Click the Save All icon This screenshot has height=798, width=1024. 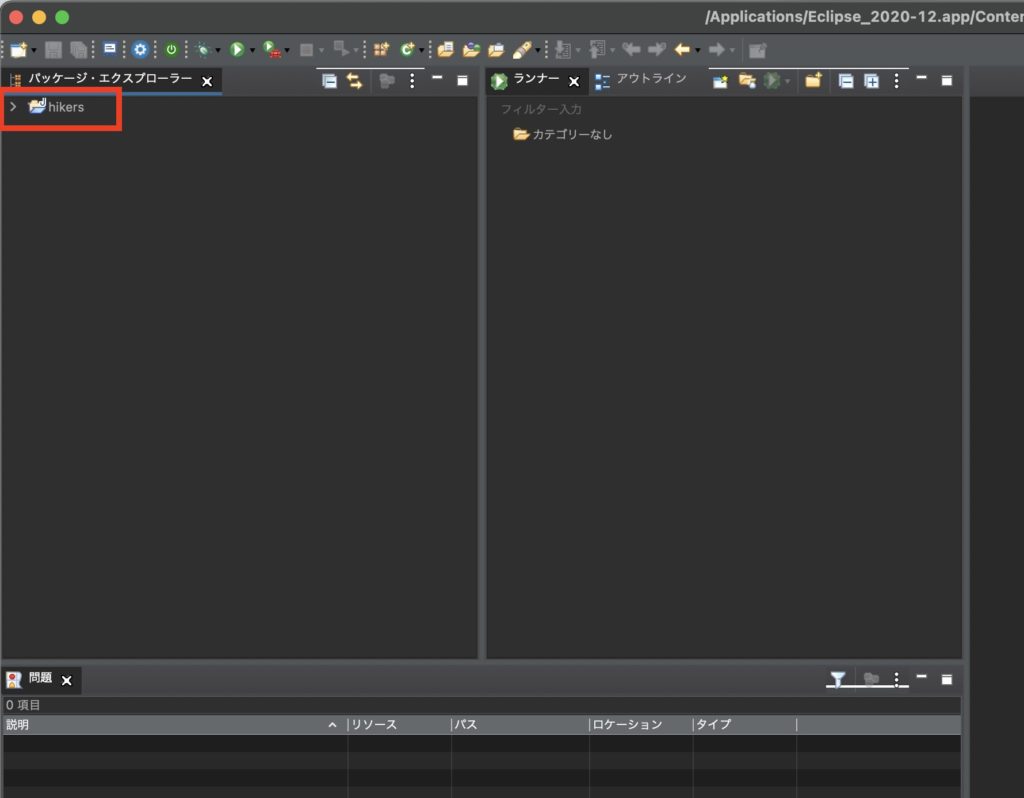tap(78, 50)
